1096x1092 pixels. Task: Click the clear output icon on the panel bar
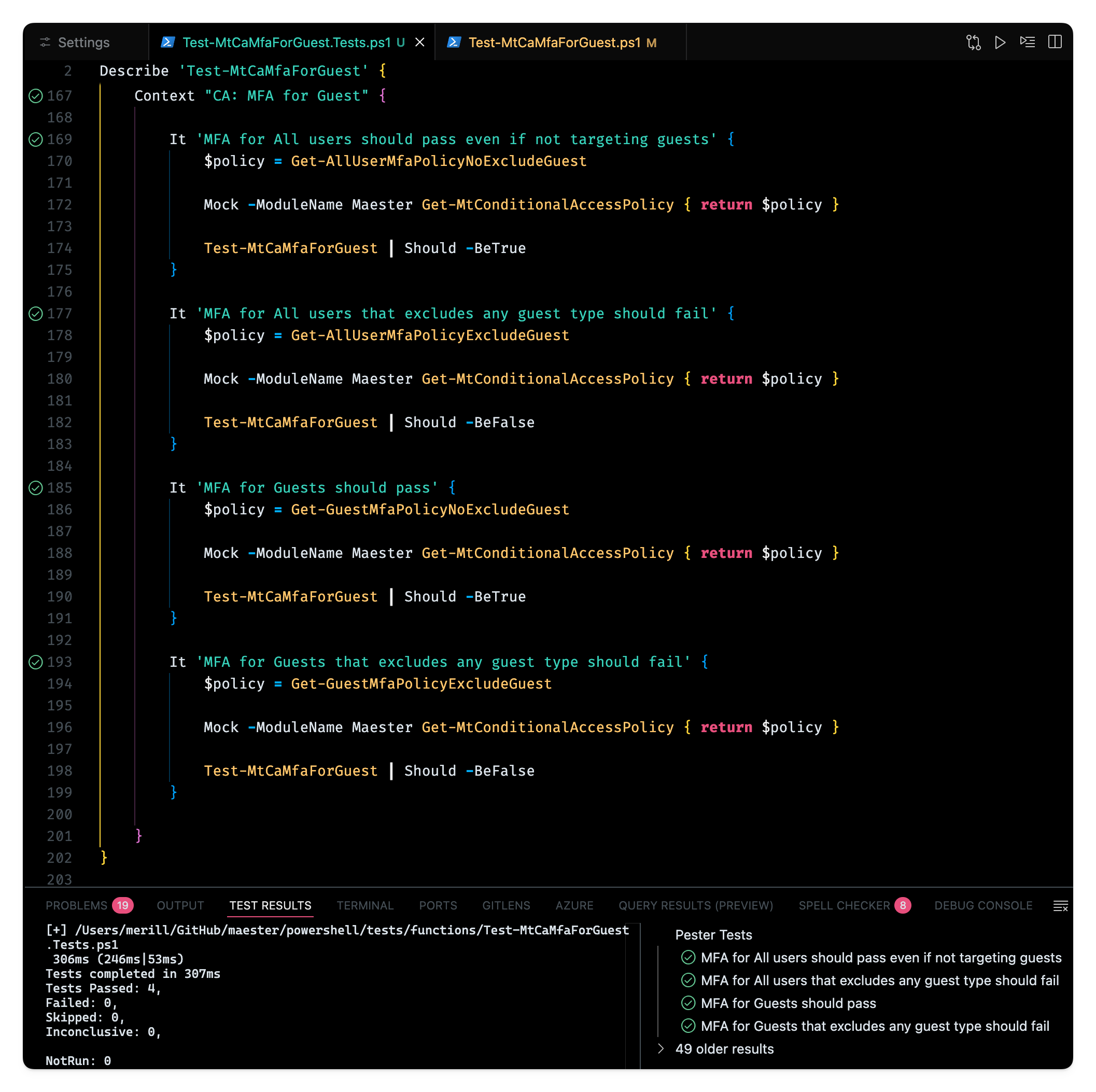(1061, 905)
